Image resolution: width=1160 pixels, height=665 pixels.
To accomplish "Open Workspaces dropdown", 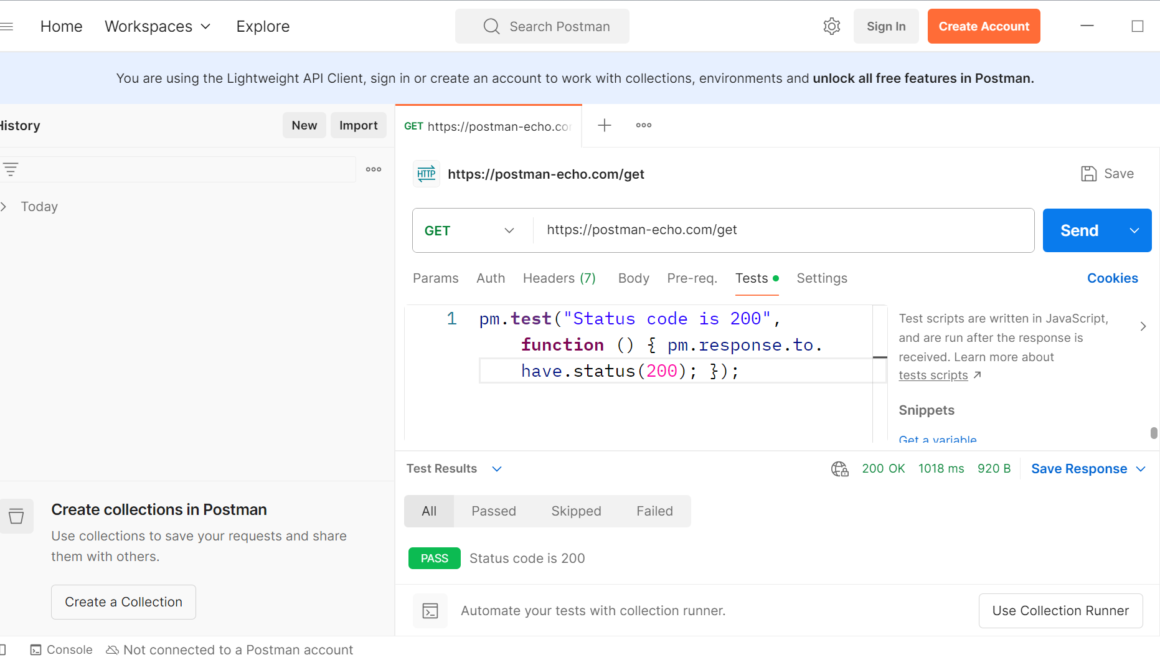I will pos(158,27).
